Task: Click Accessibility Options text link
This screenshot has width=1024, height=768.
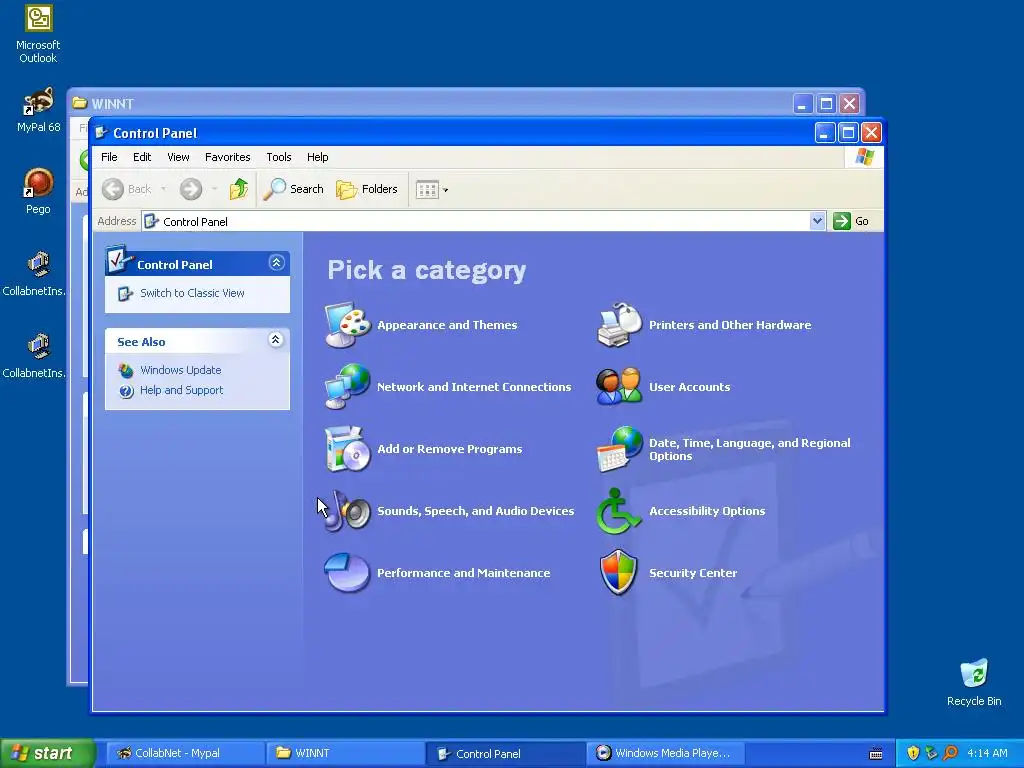Action: pos(707,511)
